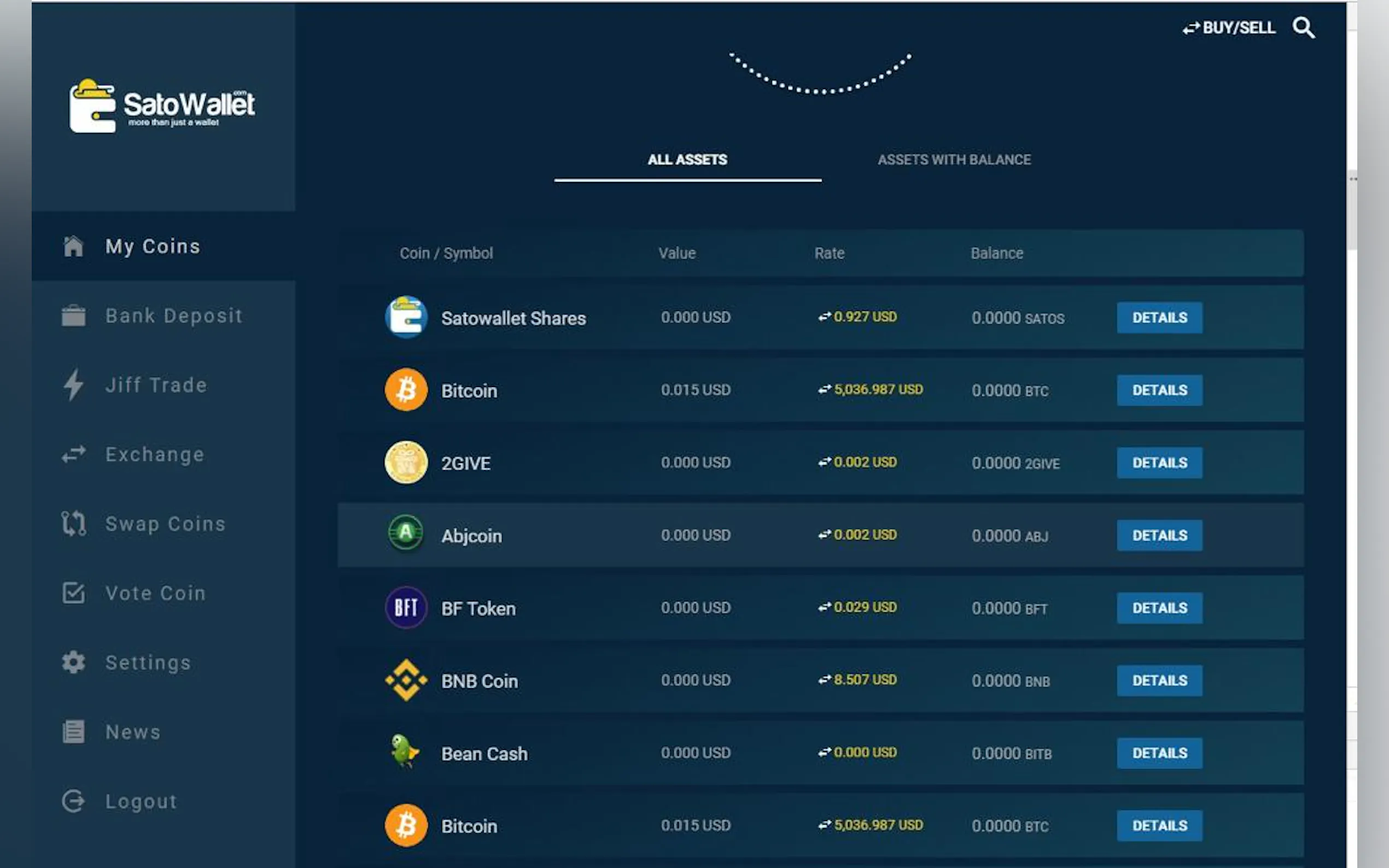The height and width of the screenshot is (868, 1389).
Task: Switch to the ALL ASSETS tab
Action: coord(687,160)
